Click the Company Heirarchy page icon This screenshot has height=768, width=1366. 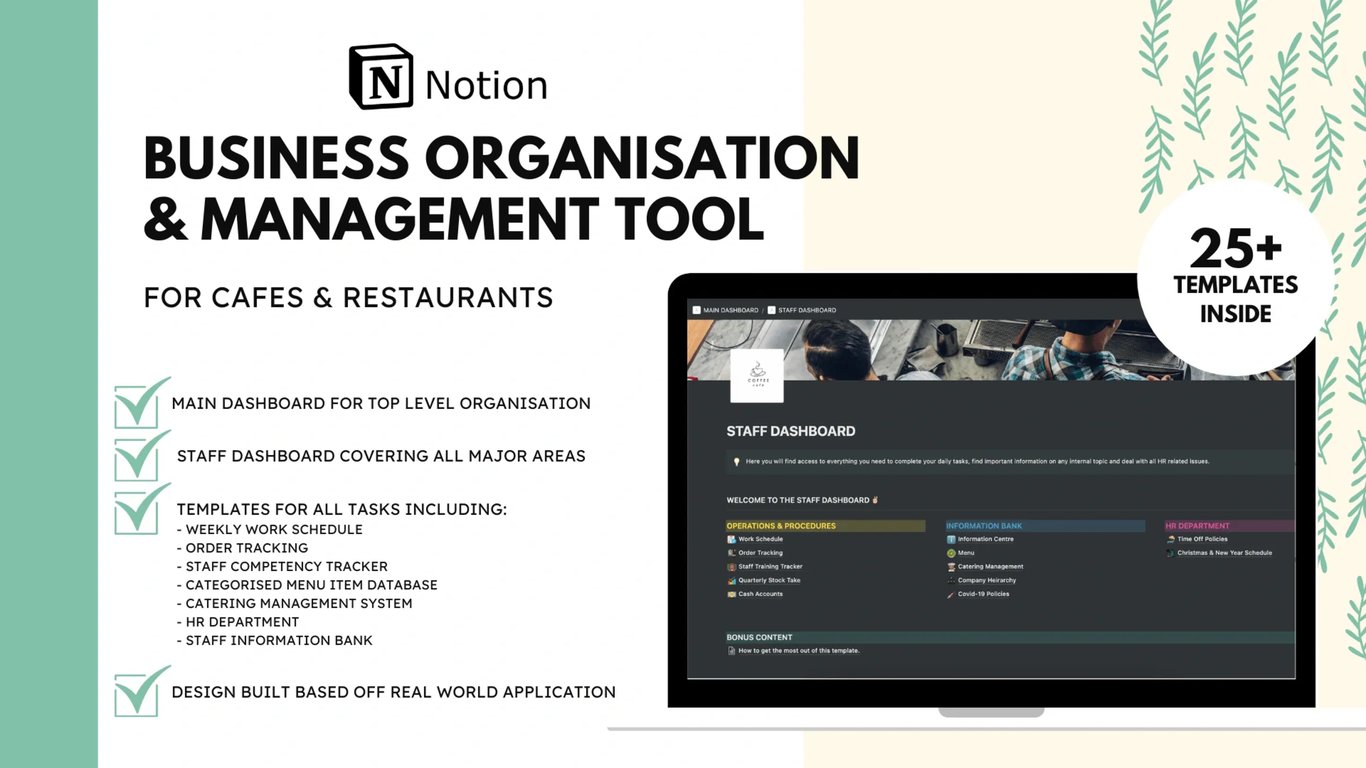click(951, 580)
